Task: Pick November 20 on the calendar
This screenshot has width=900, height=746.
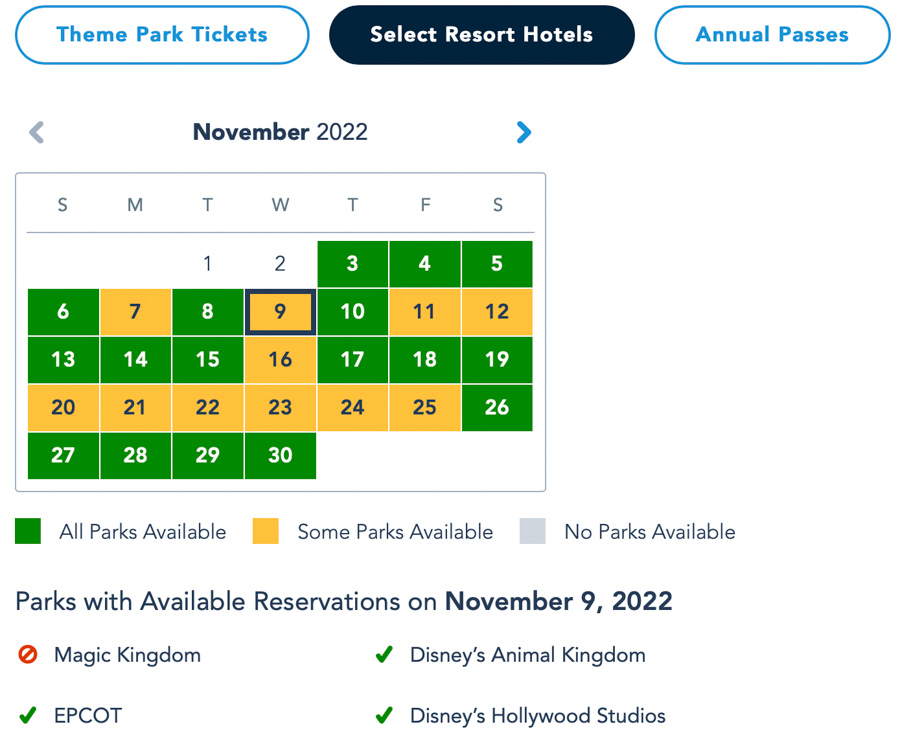Action: click(63, 408)
